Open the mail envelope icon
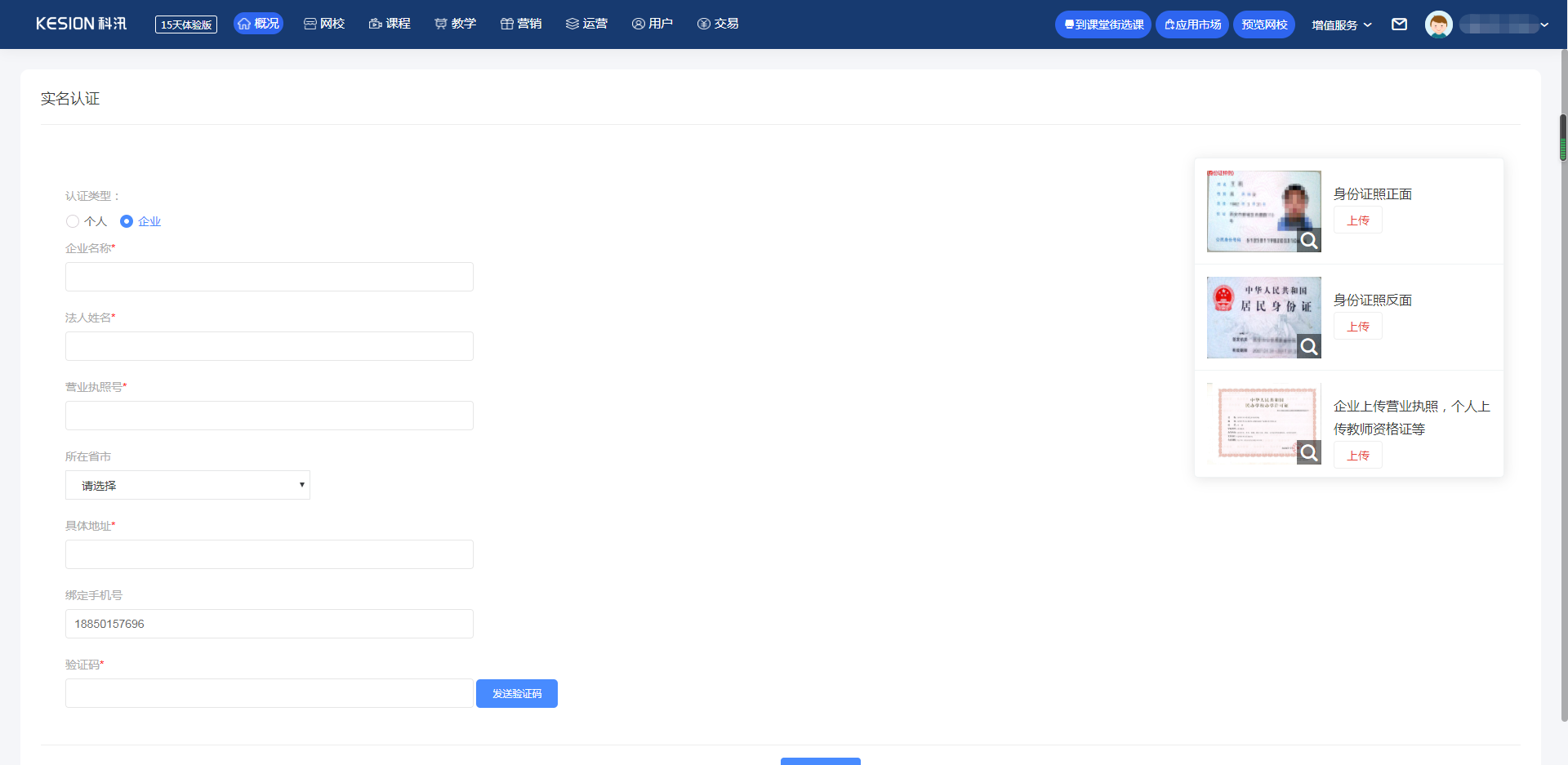The width and height of the screenshot is (1568, 765). (1400, 24)
